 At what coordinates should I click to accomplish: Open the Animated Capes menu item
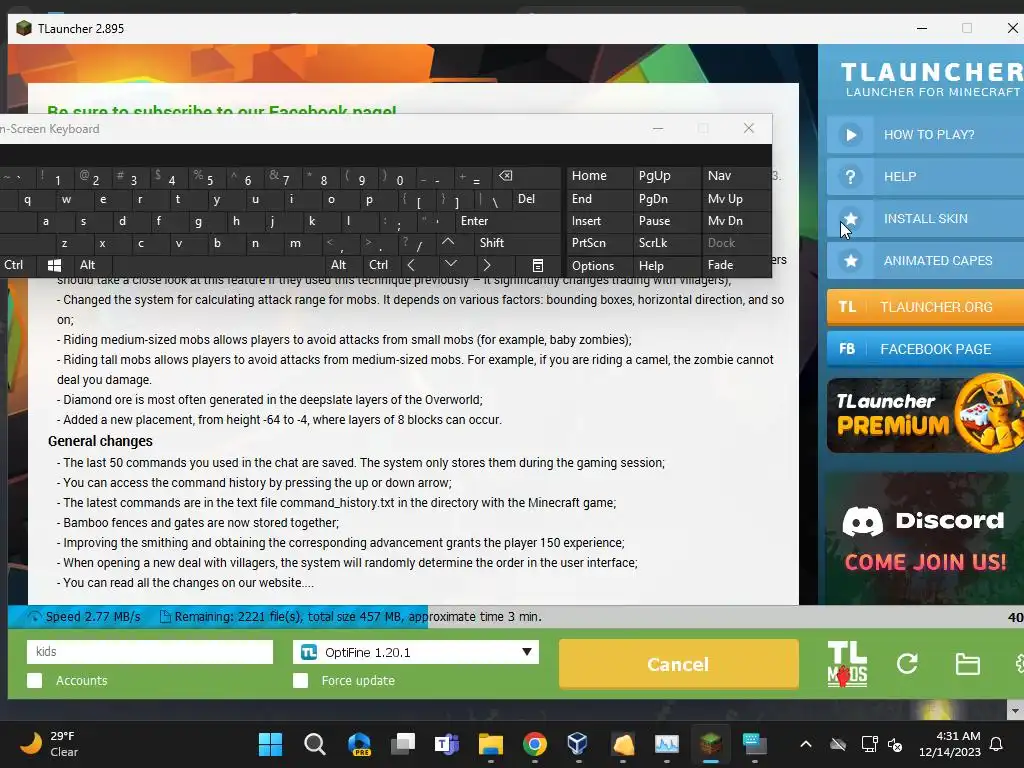[x=925, y=261]
